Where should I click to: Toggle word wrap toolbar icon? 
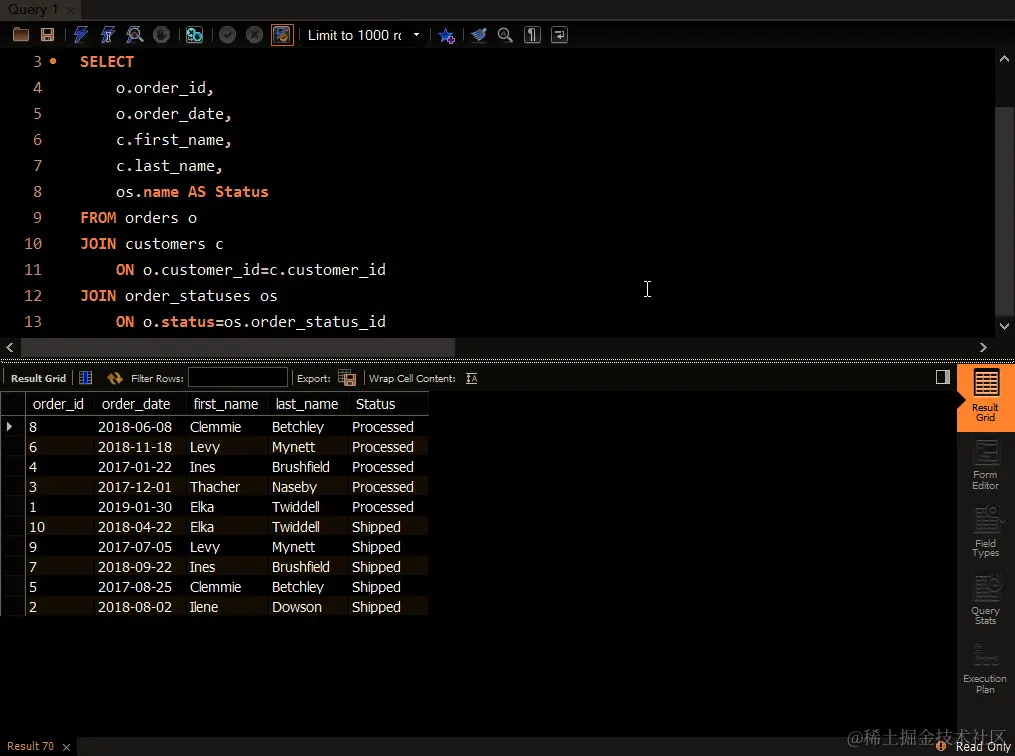pyautogui.click(x=559, y=35)
